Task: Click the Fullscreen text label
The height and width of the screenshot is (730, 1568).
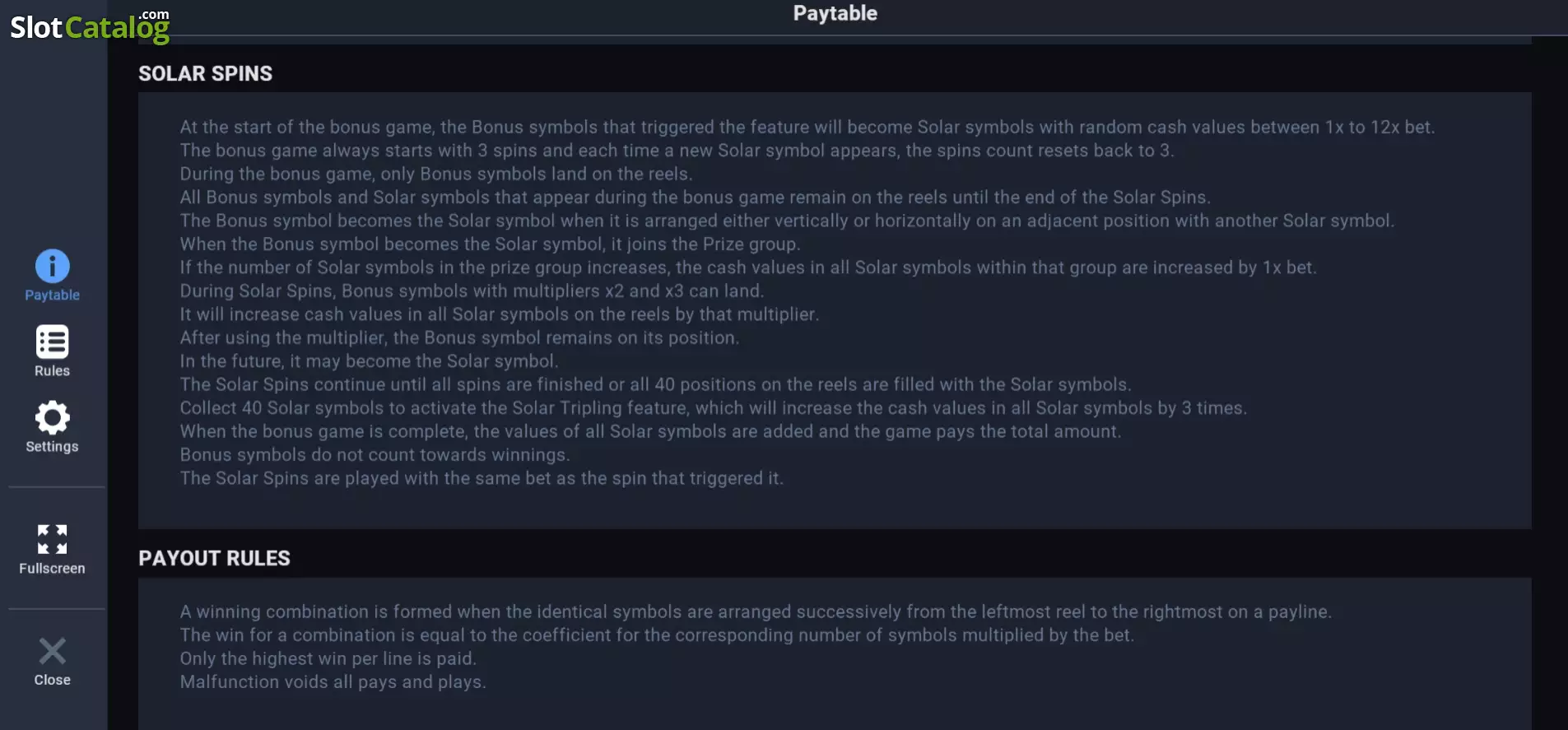Action: click(52, 568)
